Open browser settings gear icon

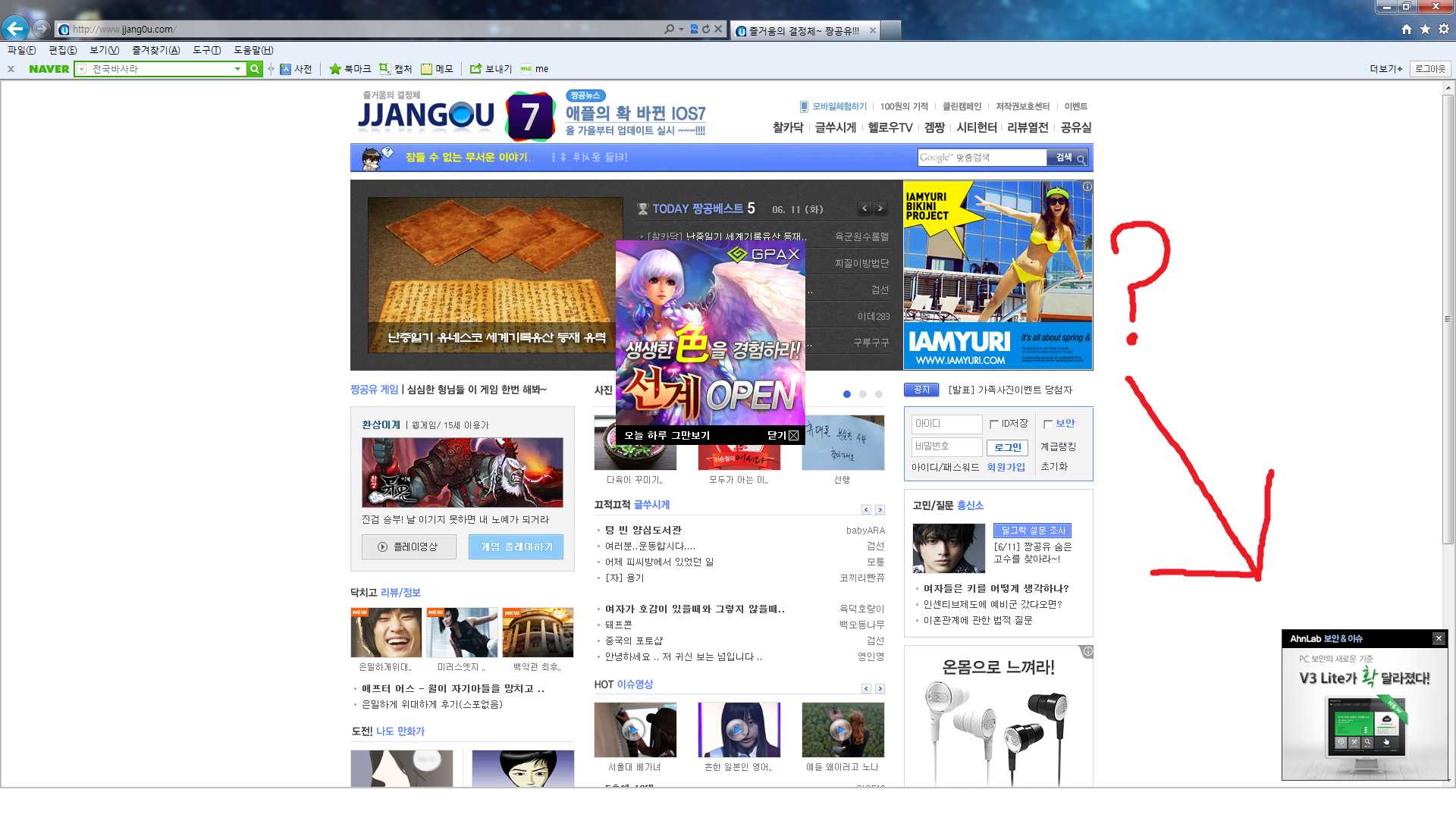[1444, 29]
